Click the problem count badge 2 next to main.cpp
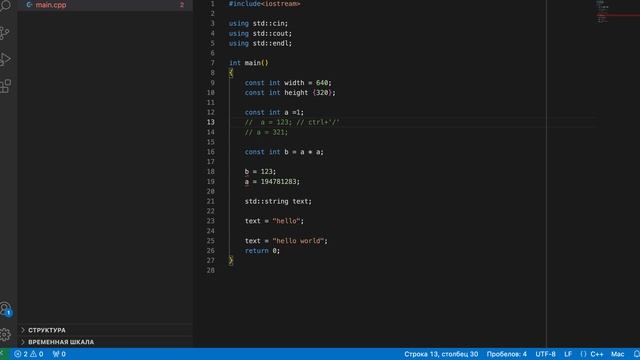 [x=182, y=5]
